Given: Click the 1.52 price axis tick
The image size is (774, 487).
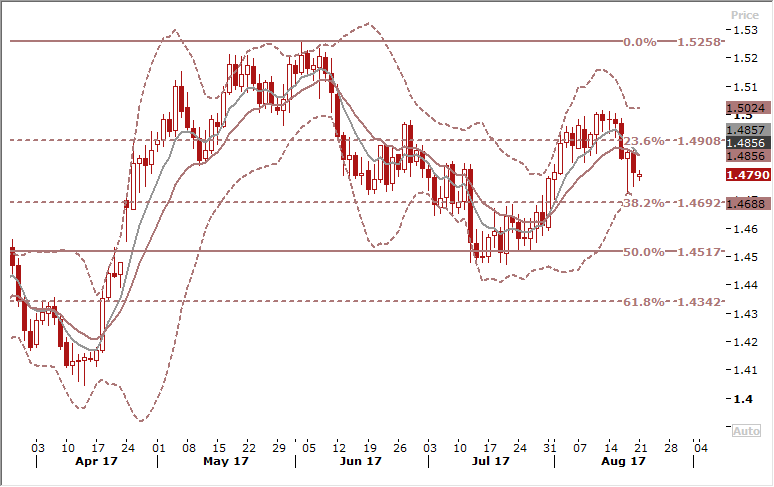Looking at the screenshot, I should pyautogui.click(x=745, y=58).
